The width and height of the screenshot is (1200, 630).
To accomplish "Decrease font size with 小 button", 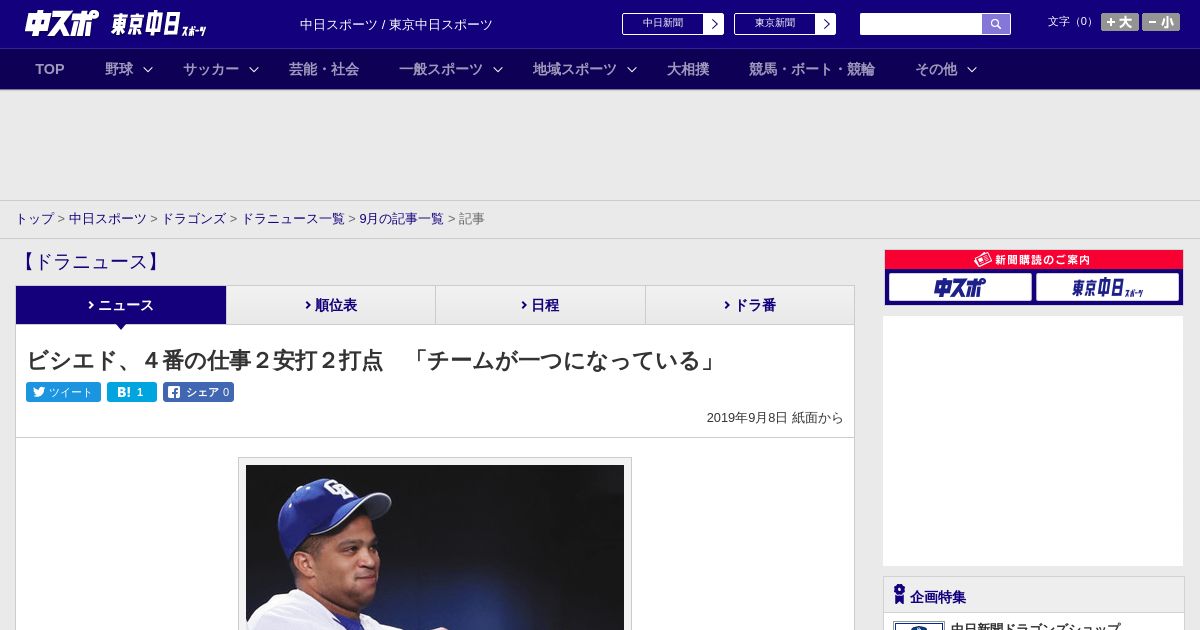I will click(x=1161, y=22).
